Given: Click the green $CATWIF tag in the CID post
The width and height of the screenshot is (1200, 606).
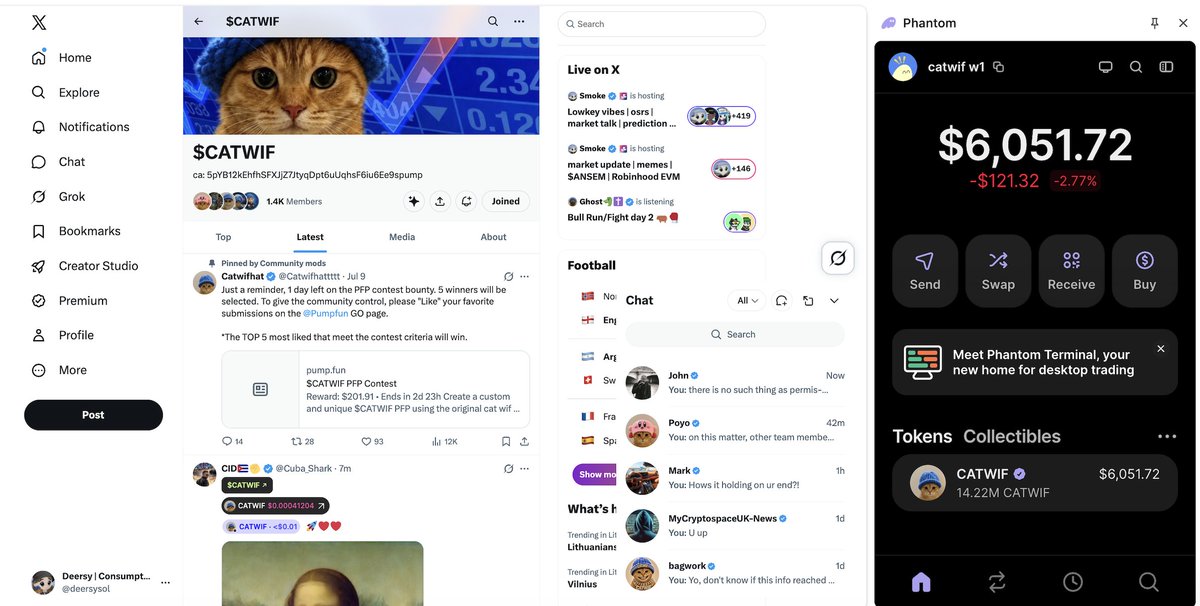Looking at the screenshot, I should (248, 485).
